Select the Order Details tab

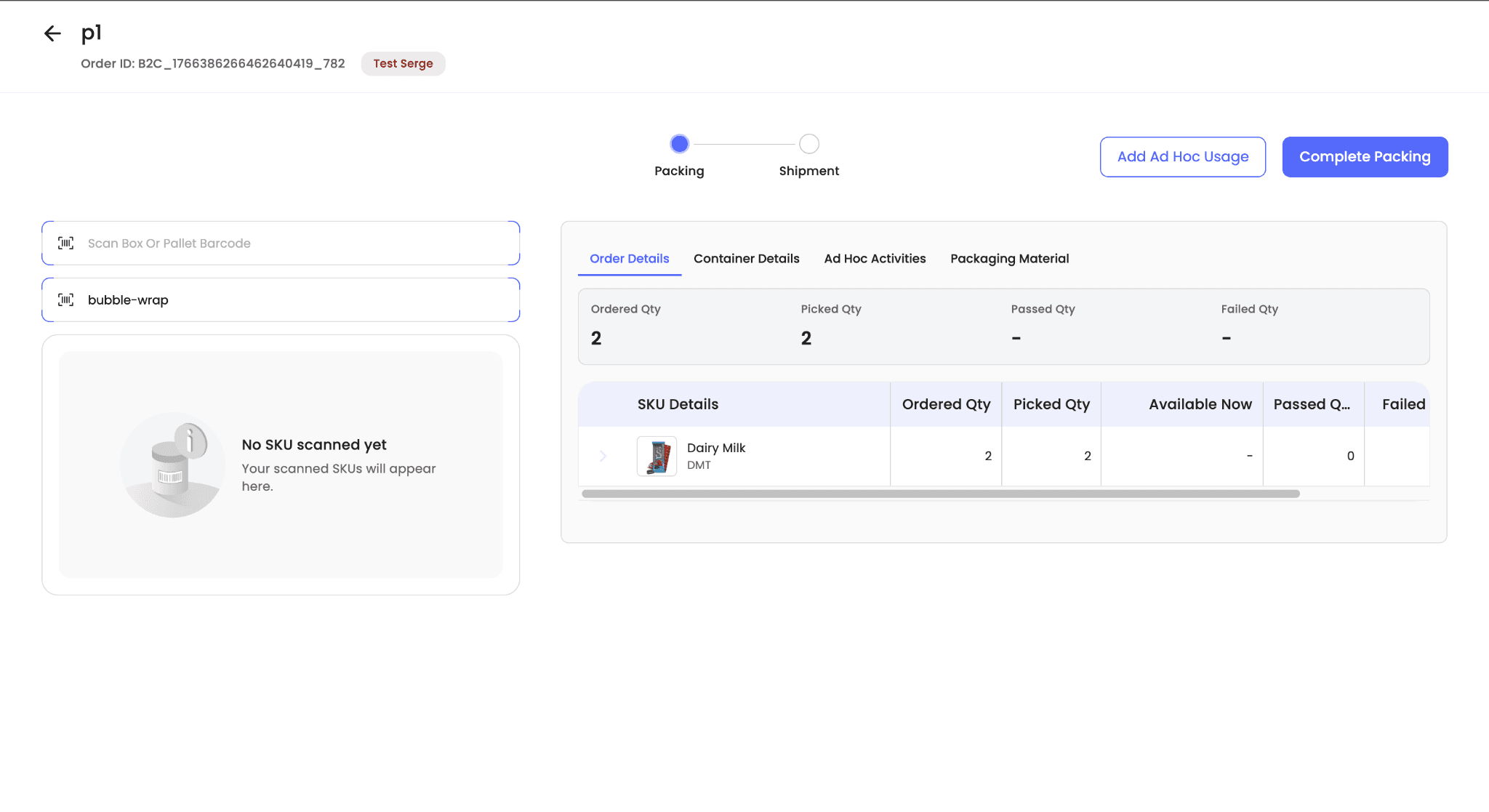click(629, 259)
